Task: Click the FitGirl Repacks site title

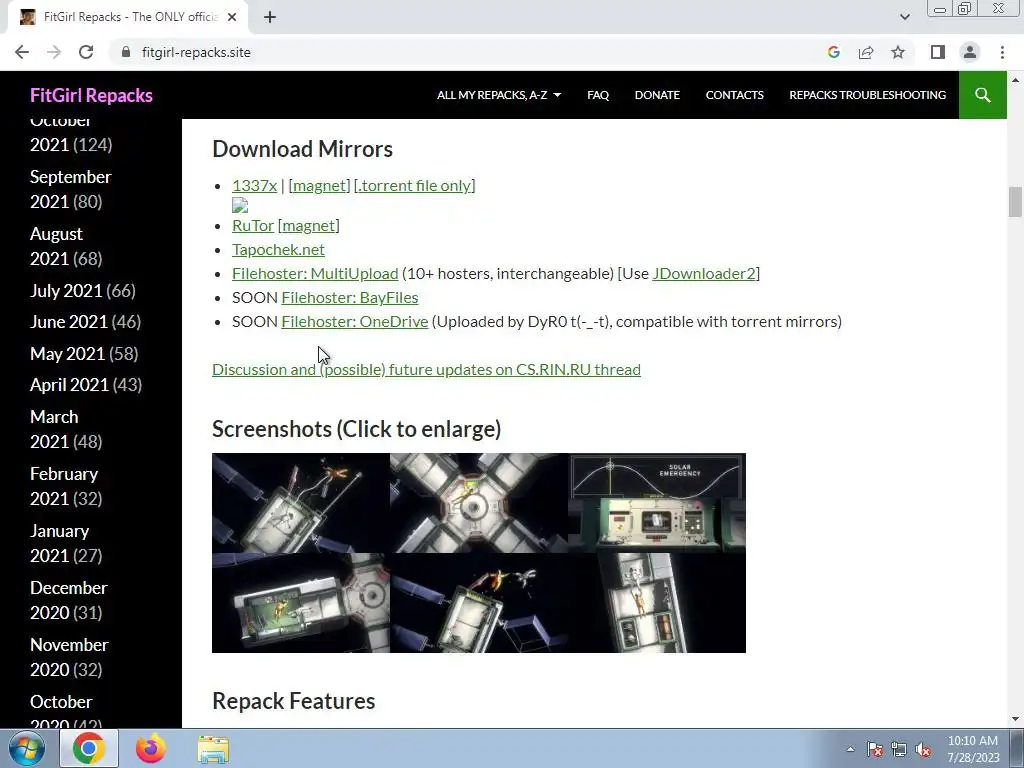Action: coord(91,95)
